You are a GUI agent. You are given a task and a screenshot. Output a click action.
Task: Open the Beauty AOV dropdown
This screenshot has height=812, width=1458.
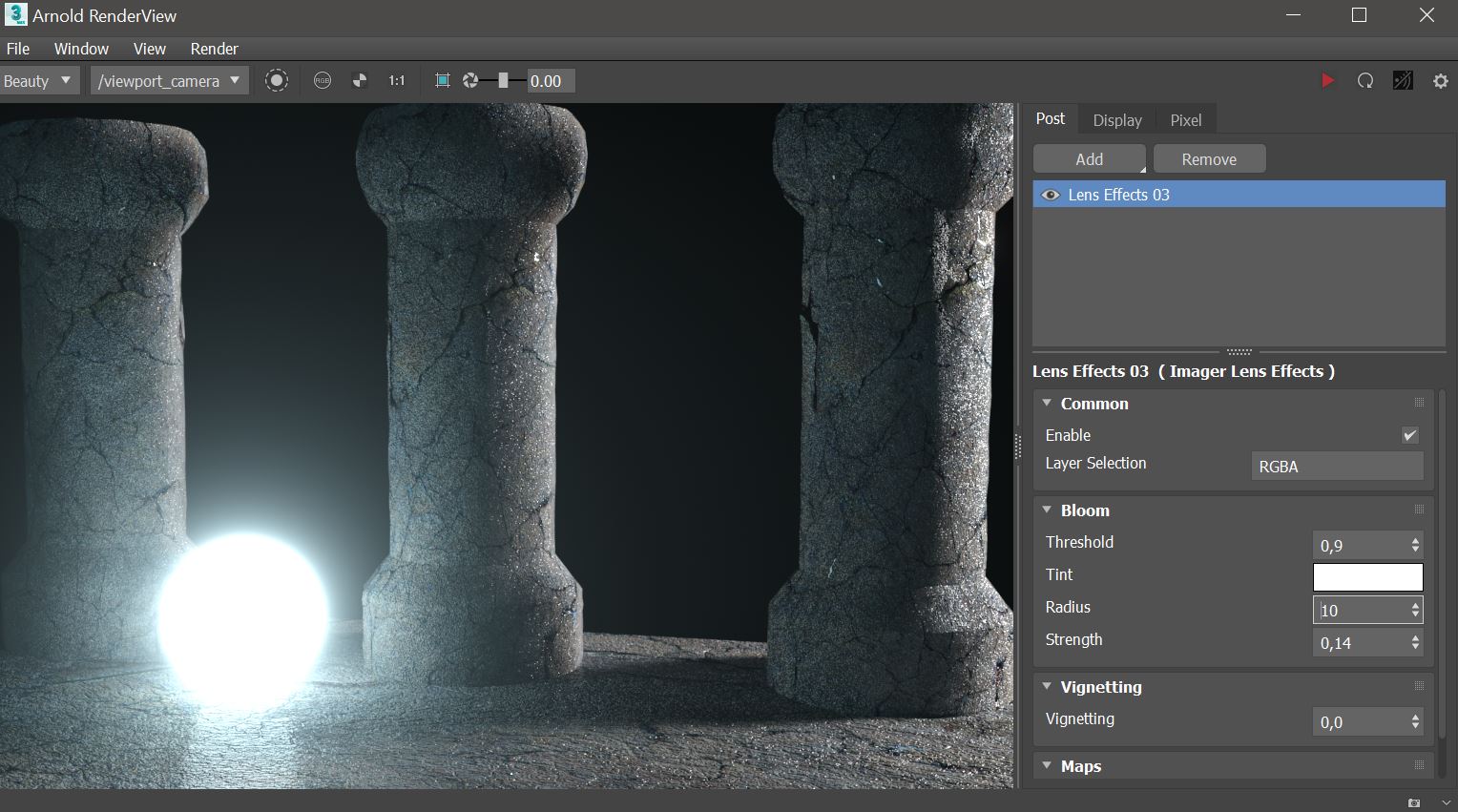pyautogui.click(x=40, y=80)
